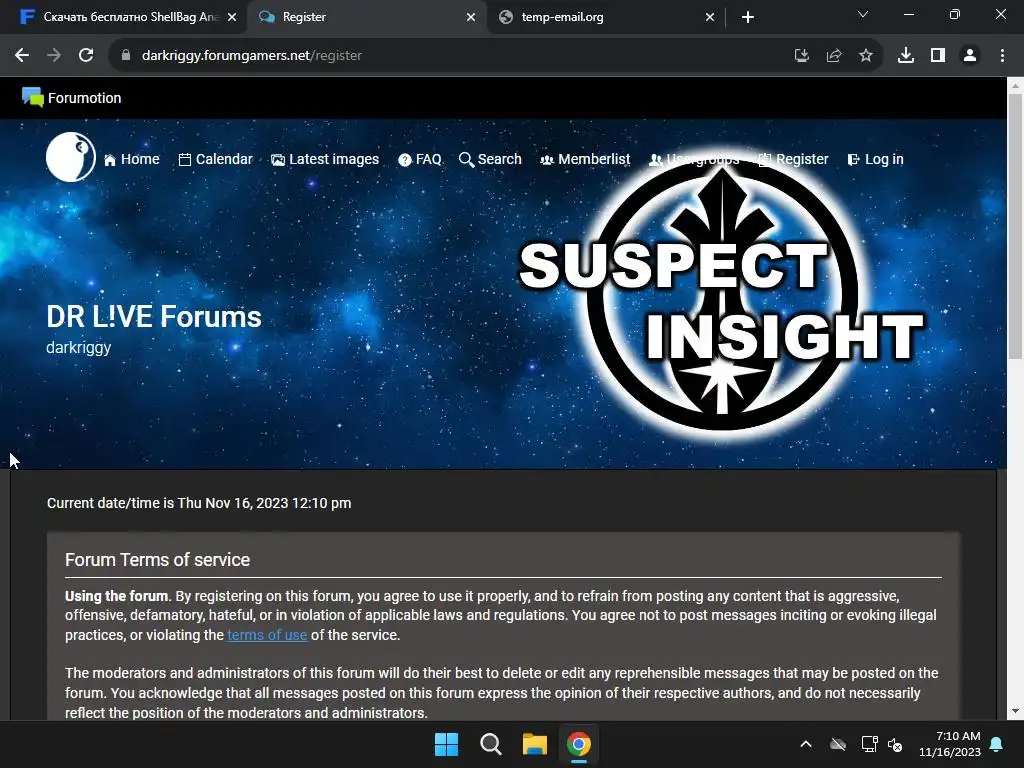Open taskbar clock and date
The height and width of the screenshot is (768, 1024).
pyautogui.click(x=950, y=744)
